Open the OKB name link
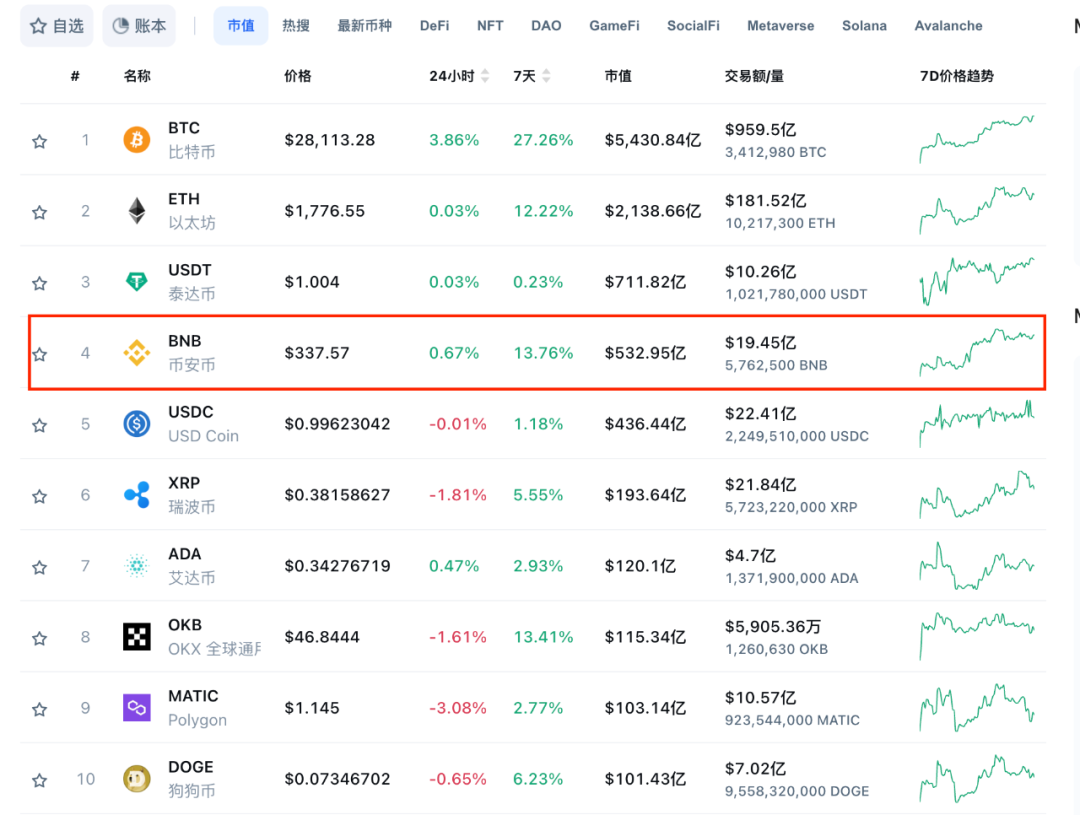This screenshot has width=1080, height=815. click(x=214, y=637)
